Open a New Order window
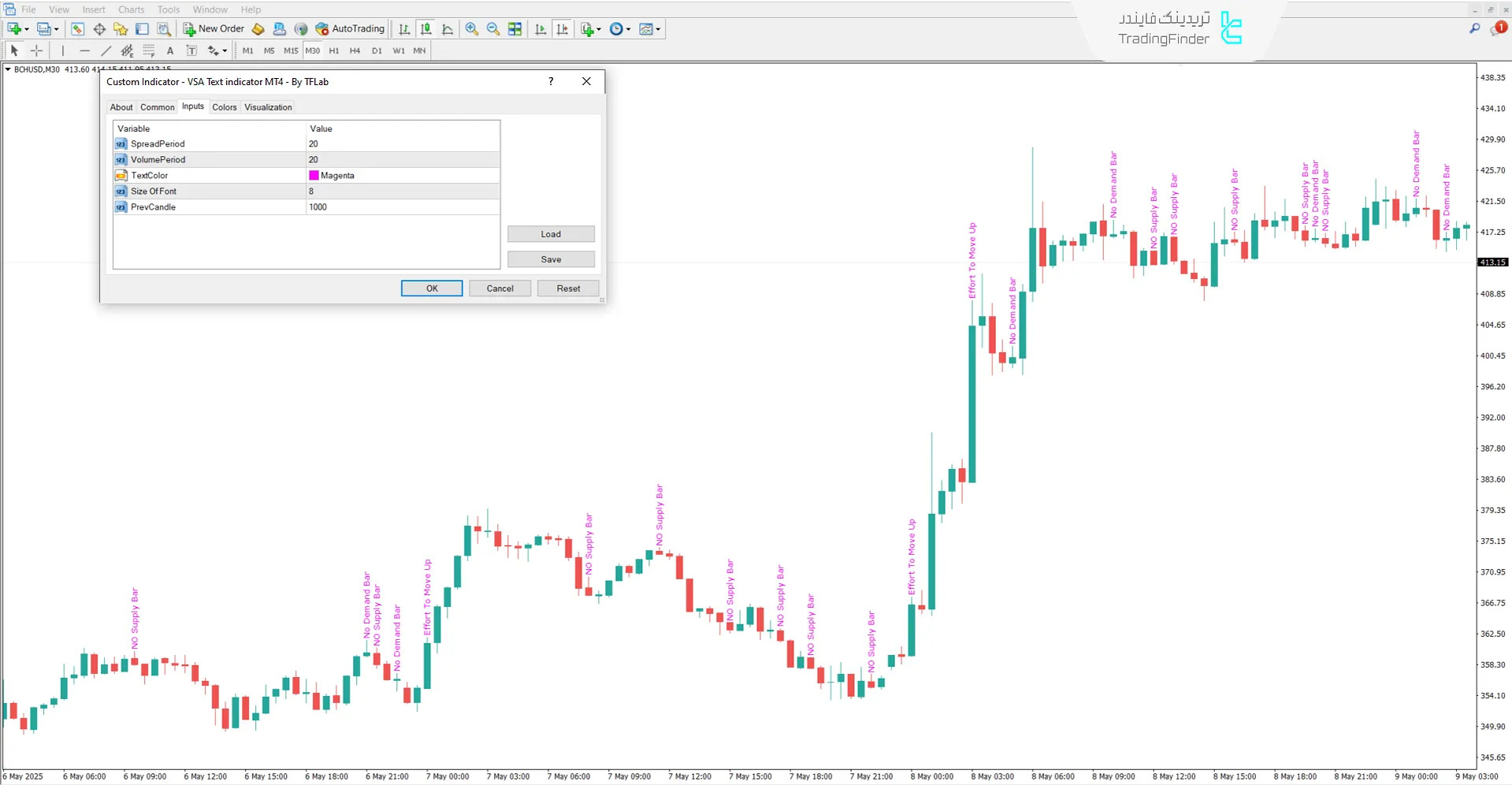Screen dimensions: 1512x785 (213, 29)
